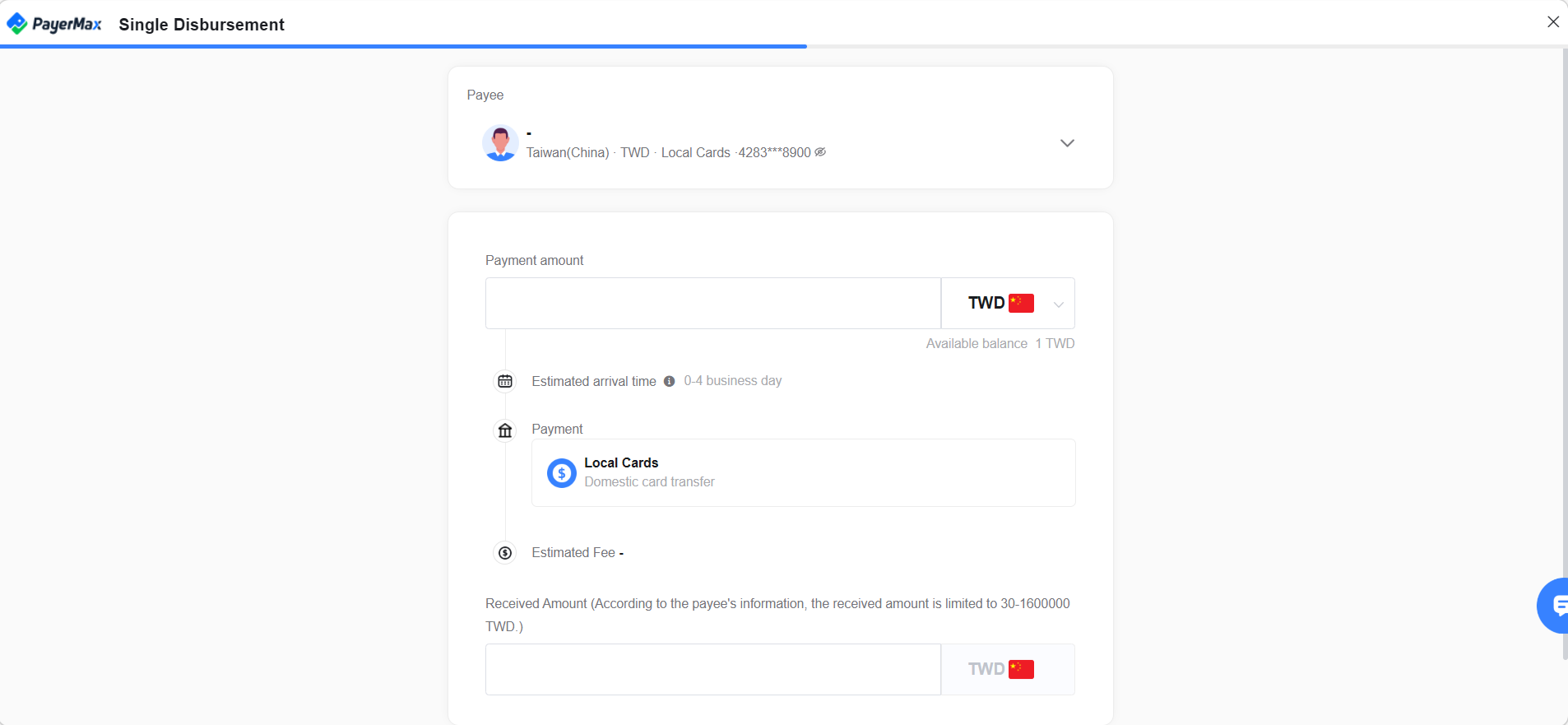Click the disabled TWD received currency box
This screenshot has height=725, width=1568.
(1008, 669)
